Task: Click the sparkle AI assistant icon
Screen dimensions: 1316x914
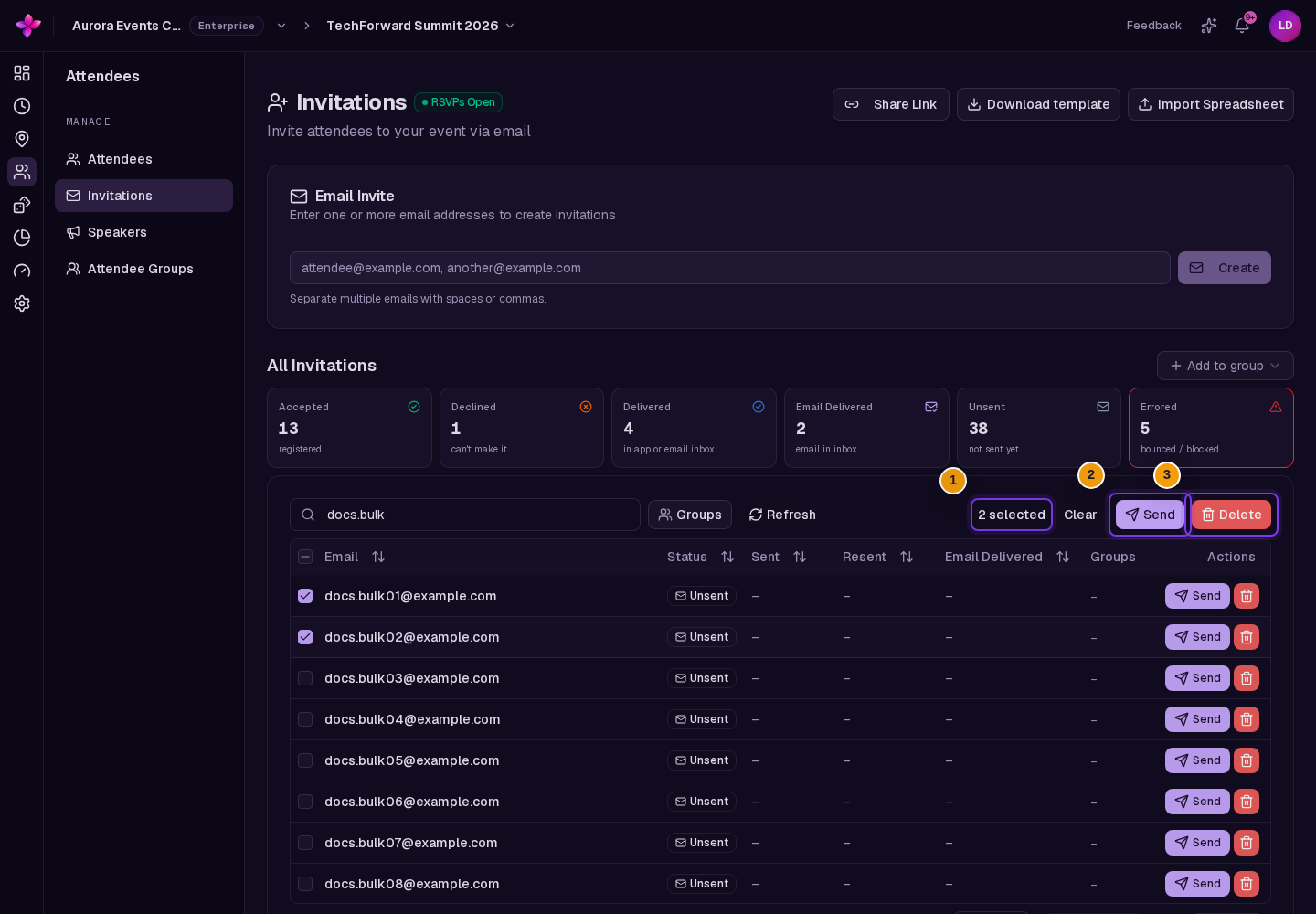Action: tap(1209, 26)
